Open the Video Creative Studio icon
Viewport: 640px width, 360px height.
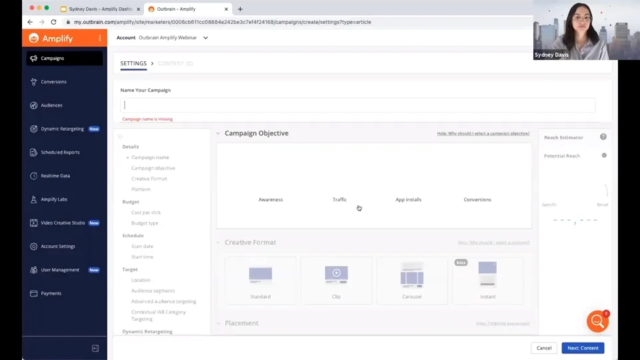pos(33,223)
